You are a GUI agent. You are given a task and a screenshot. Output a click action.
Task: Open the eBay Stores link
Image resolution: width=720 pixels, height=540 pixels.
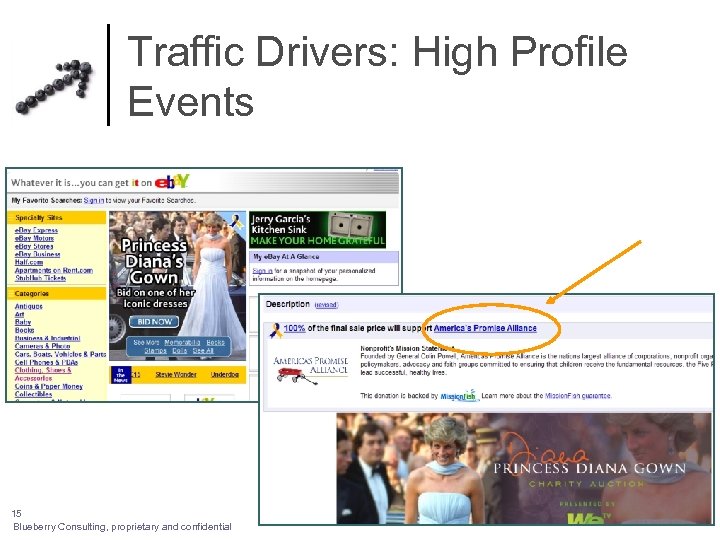pos(34,246)
